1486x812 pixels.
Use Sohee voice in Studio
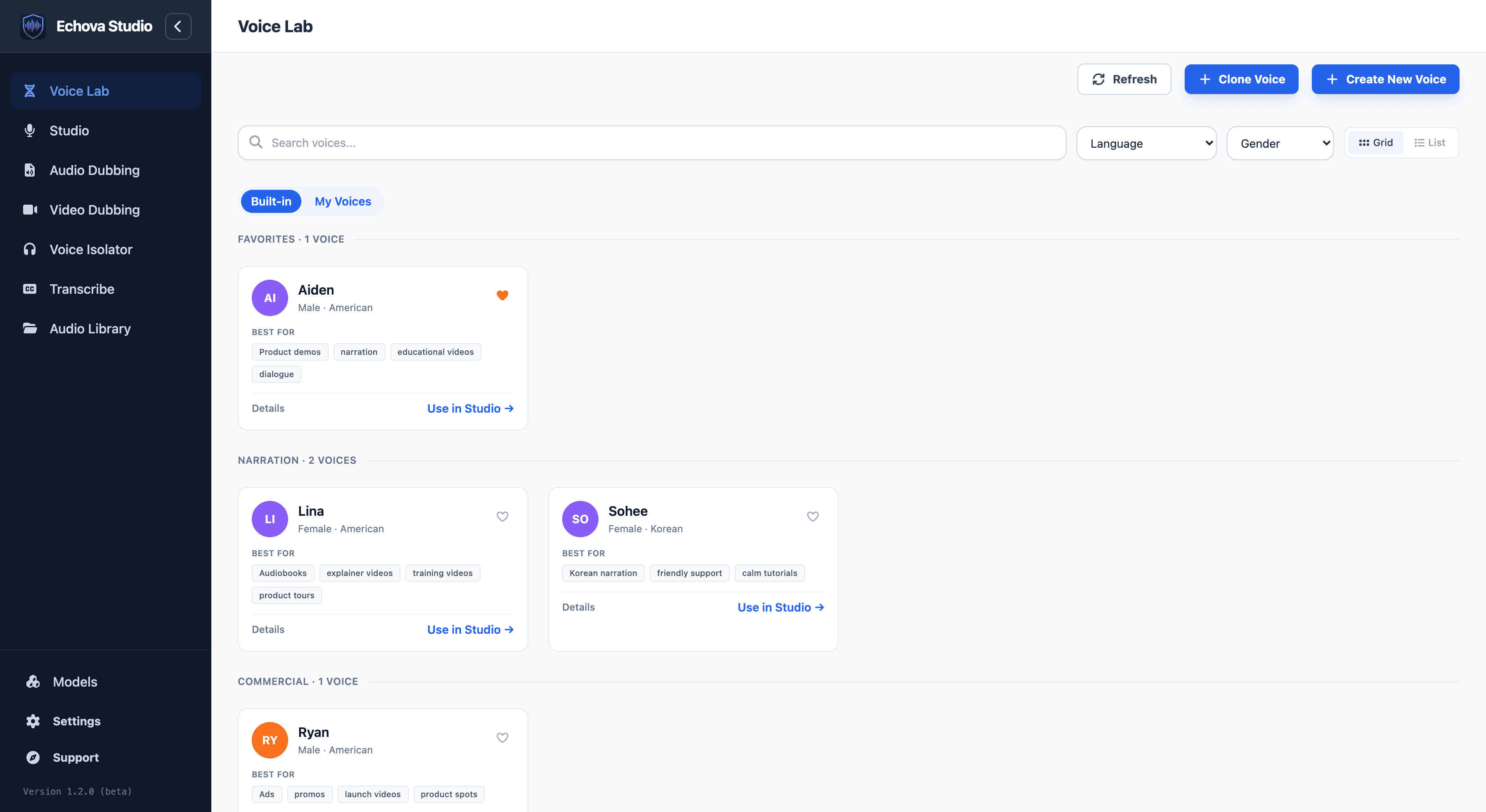[x=781, y=607]
